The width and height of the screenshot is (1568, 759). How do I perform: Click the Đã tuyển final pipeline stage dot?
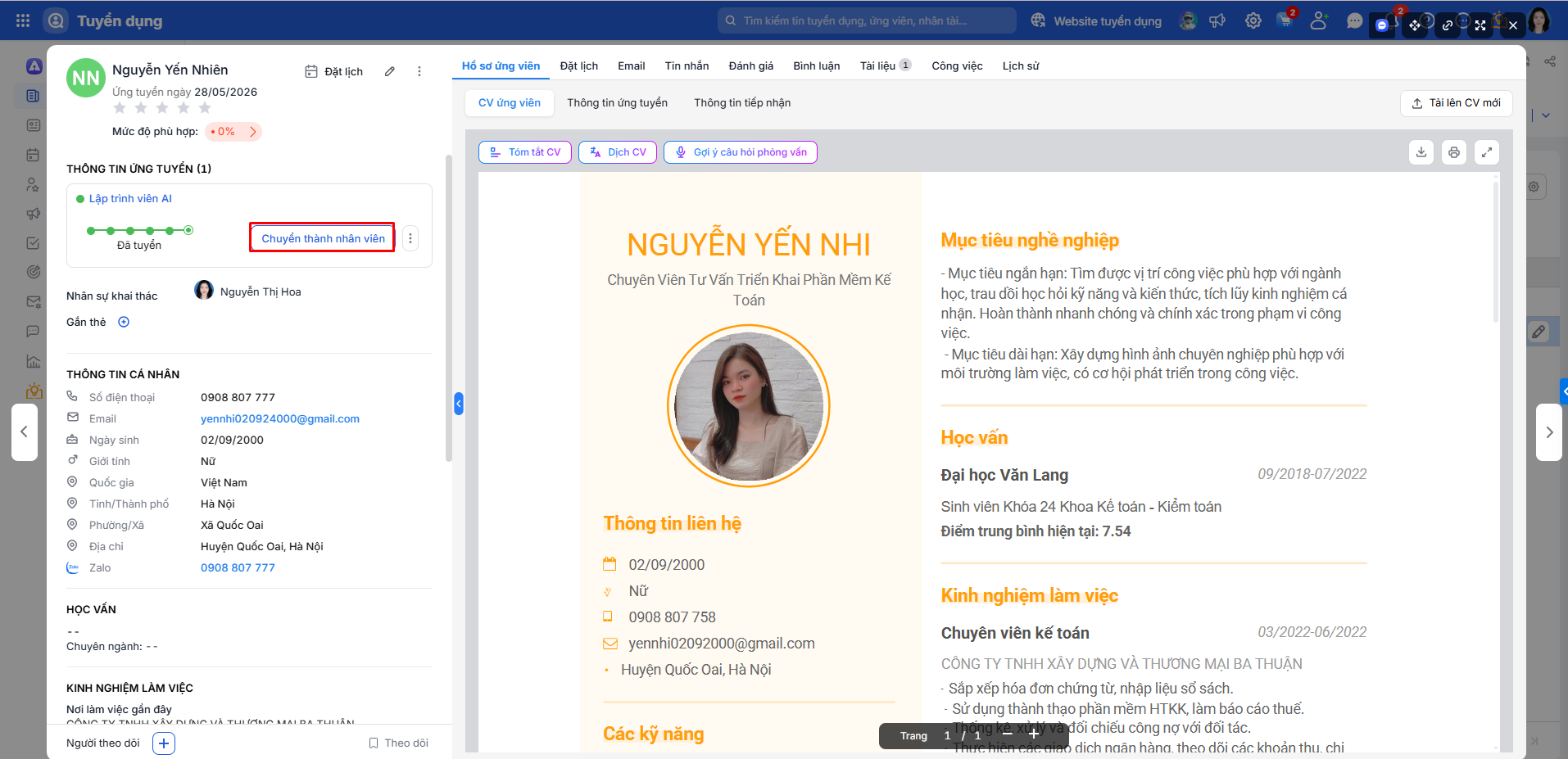(x=188, y=230)
